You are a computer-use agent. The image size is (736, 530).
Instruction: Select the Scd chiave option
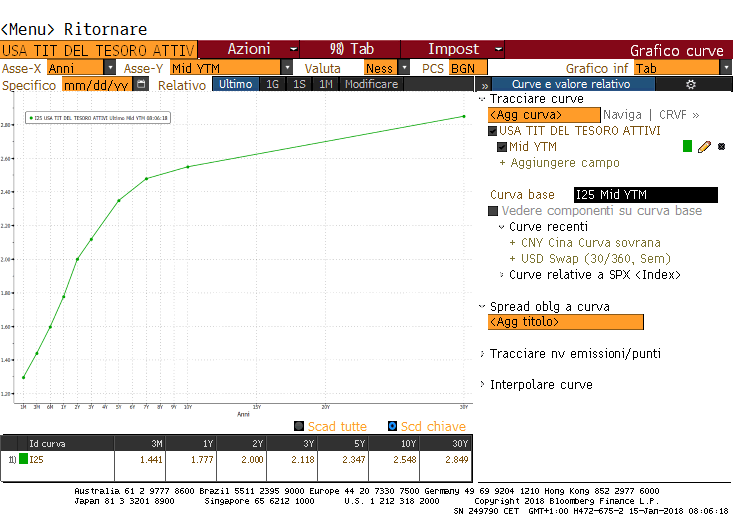pyautogui.click(x=392, y=426)
